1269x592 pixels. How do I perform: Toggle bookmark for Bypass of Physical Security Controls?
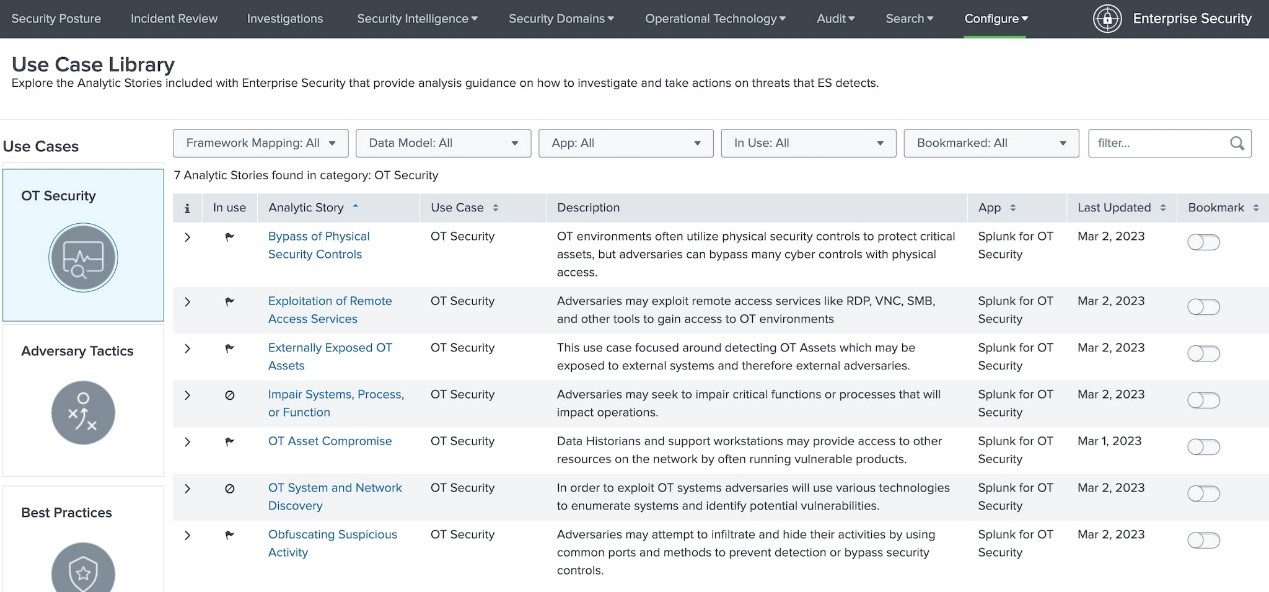[x=1203, y=242]
